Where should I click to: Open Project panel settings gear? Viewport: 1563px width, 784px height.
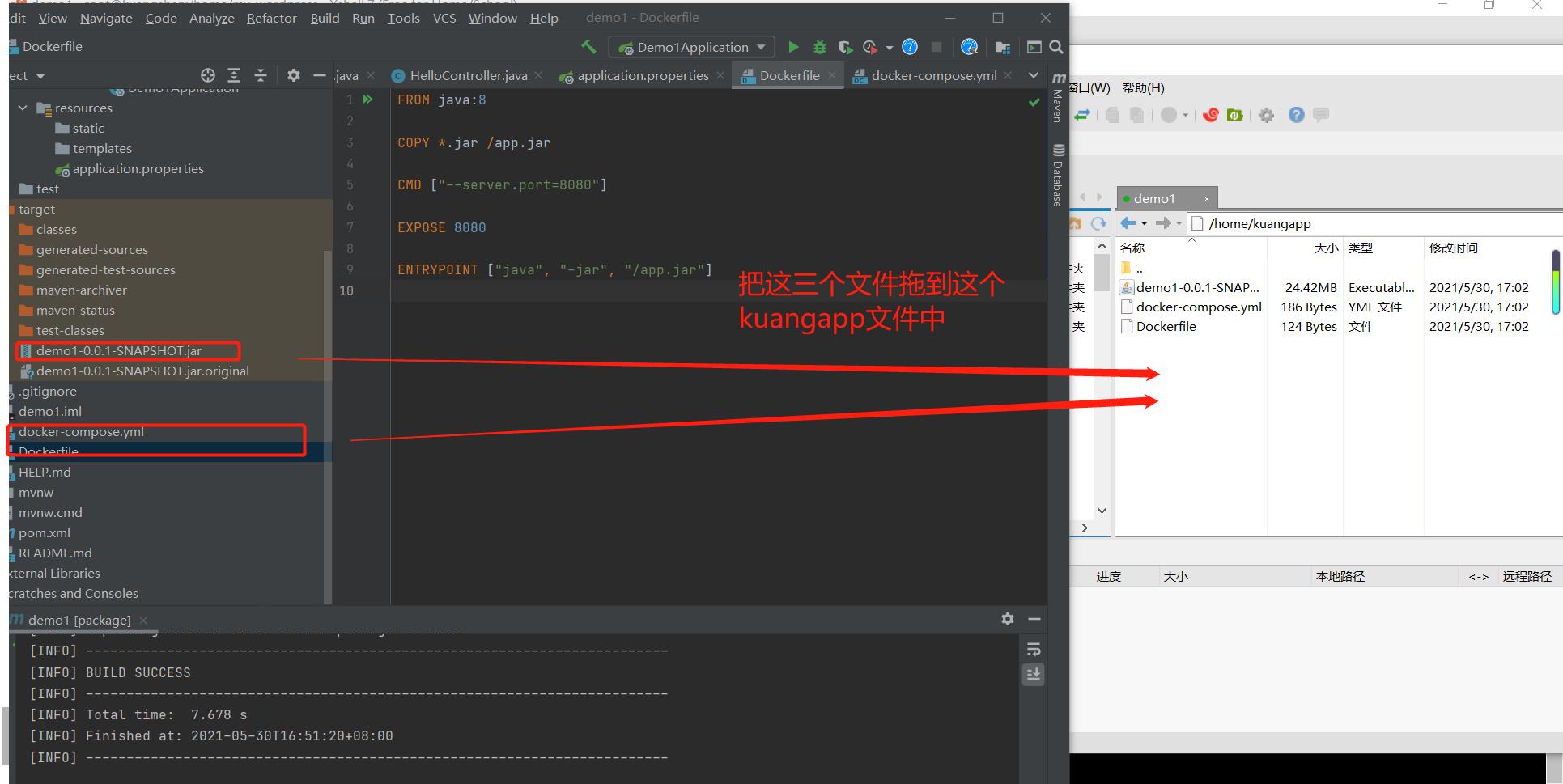click(294, 75)
